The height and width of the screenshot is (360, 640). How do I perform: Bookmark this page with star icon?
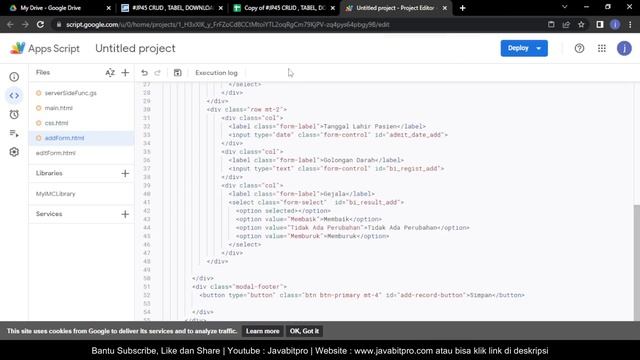tap(581, 24)
